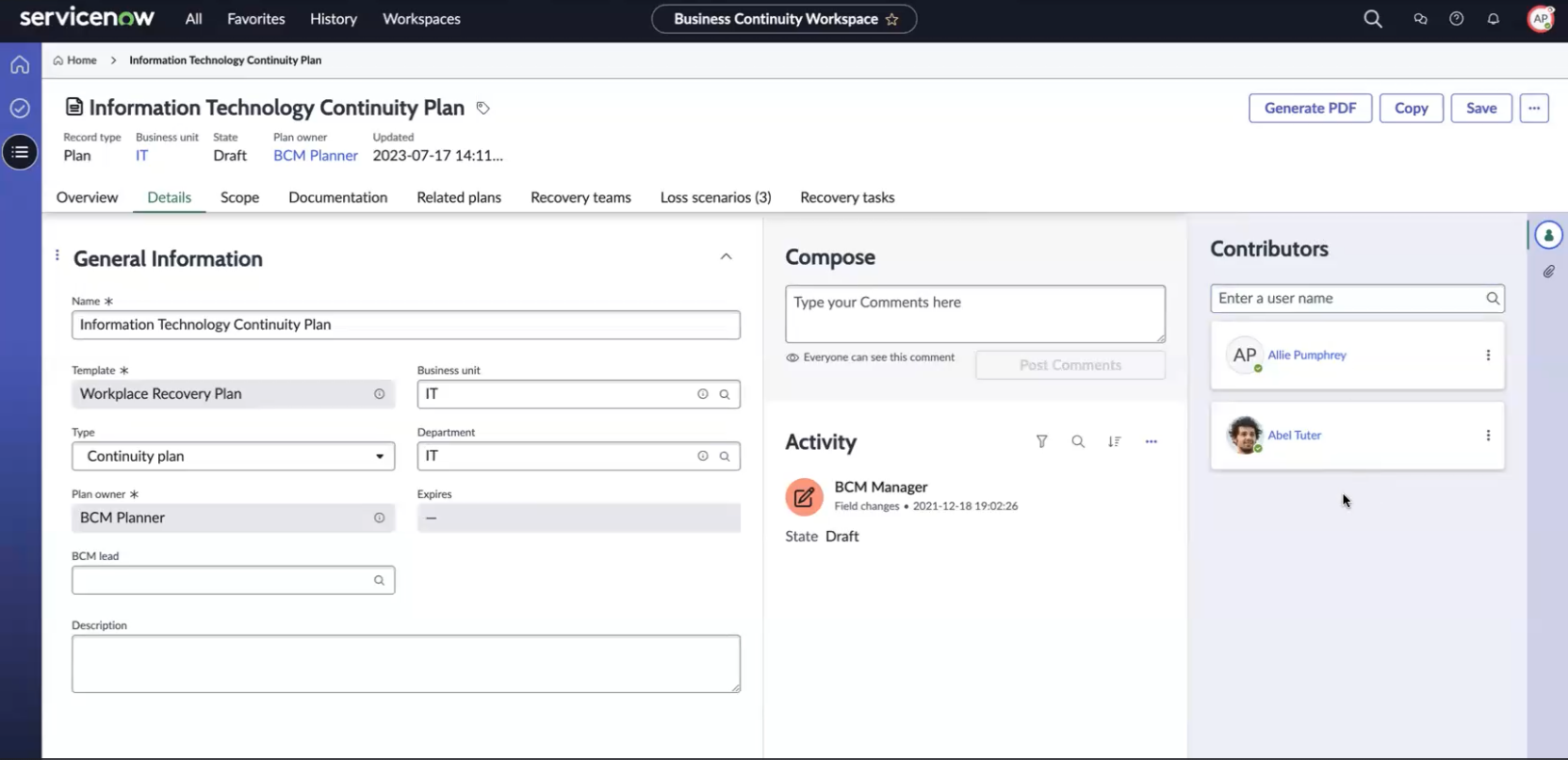The height and width of the screenshot is (760, 1568).
Task: Open the global search magnifier icon
Action: coord(1373,19)
